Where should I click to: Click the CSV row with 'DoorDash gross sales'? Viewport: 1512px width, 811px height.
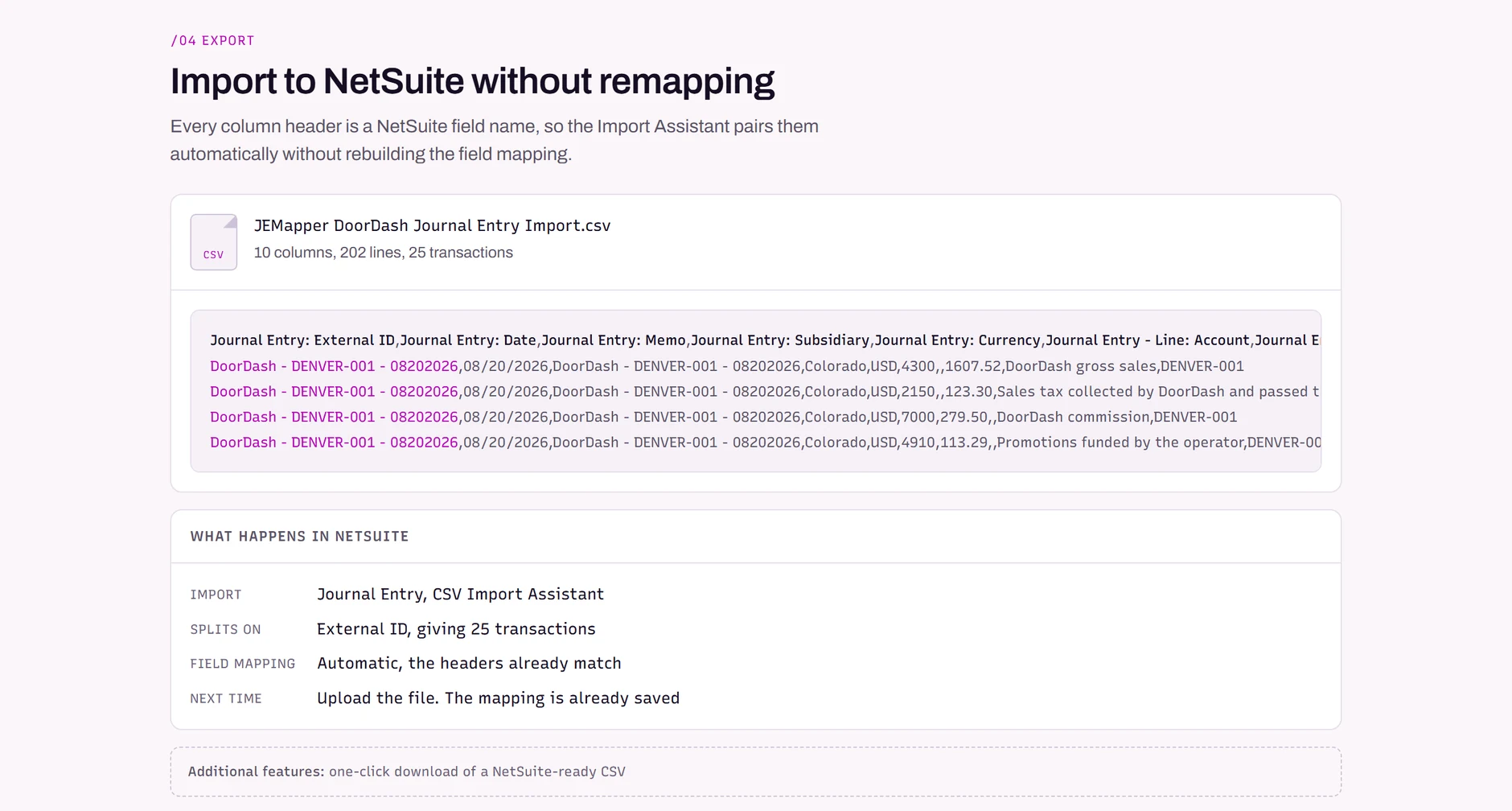(x=727, y=366)
